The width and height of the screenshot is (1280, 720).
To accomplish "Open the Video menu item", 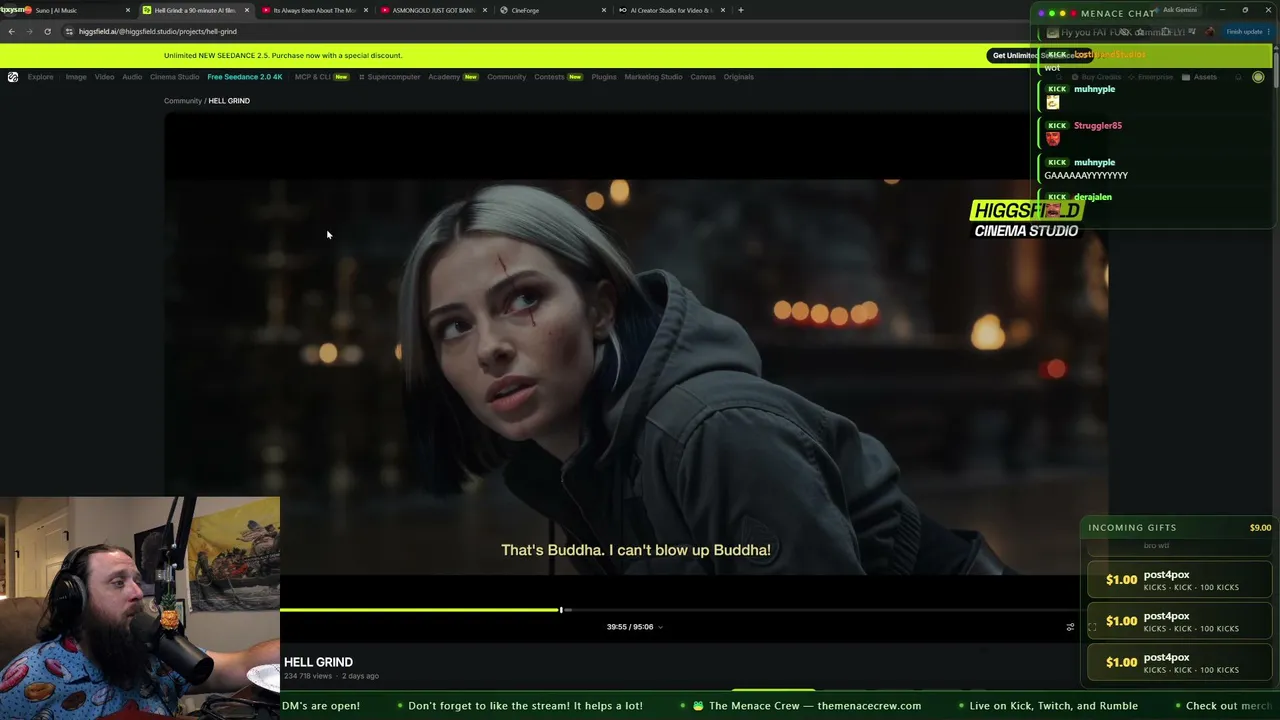I will click(104, 77).
